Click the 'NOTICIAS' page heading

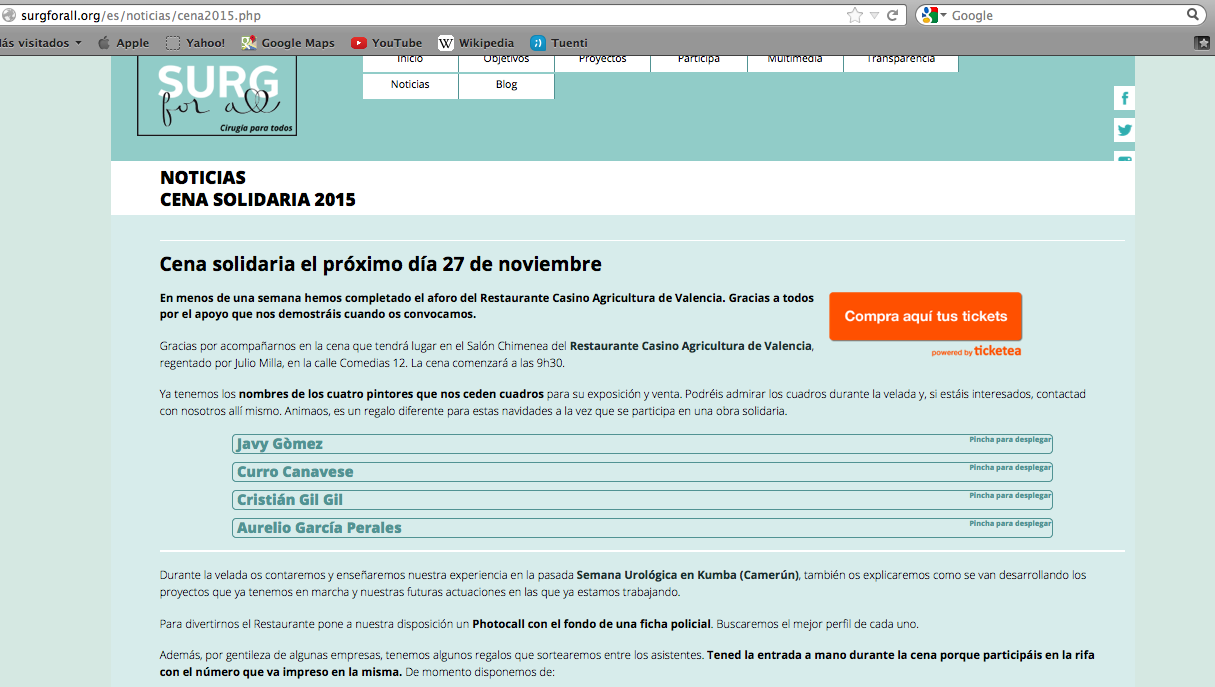click(x=203, y=178)
